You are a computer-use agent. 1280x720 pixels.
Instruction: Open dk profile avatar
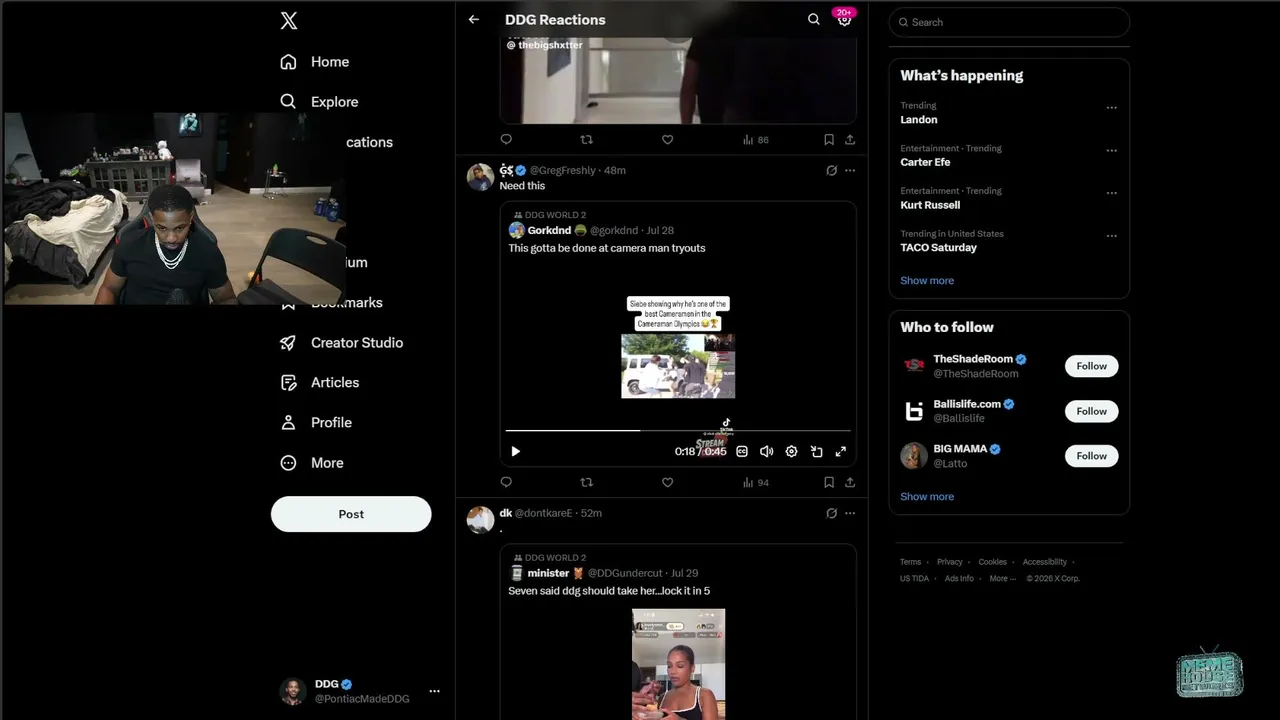[480, 520]
